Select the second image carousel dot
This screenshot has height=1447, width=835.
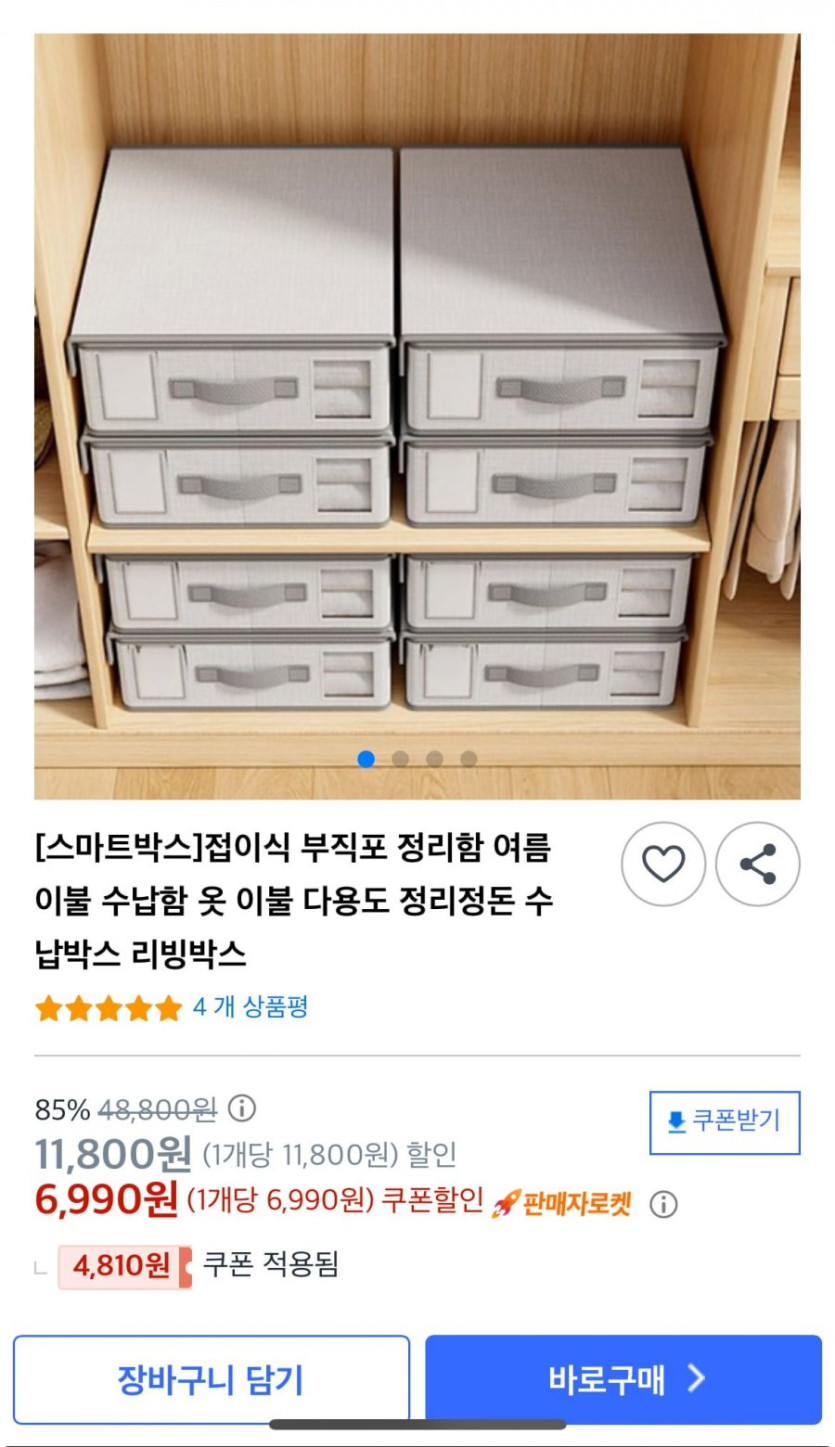pyautogui.click(x=400, y=759)
